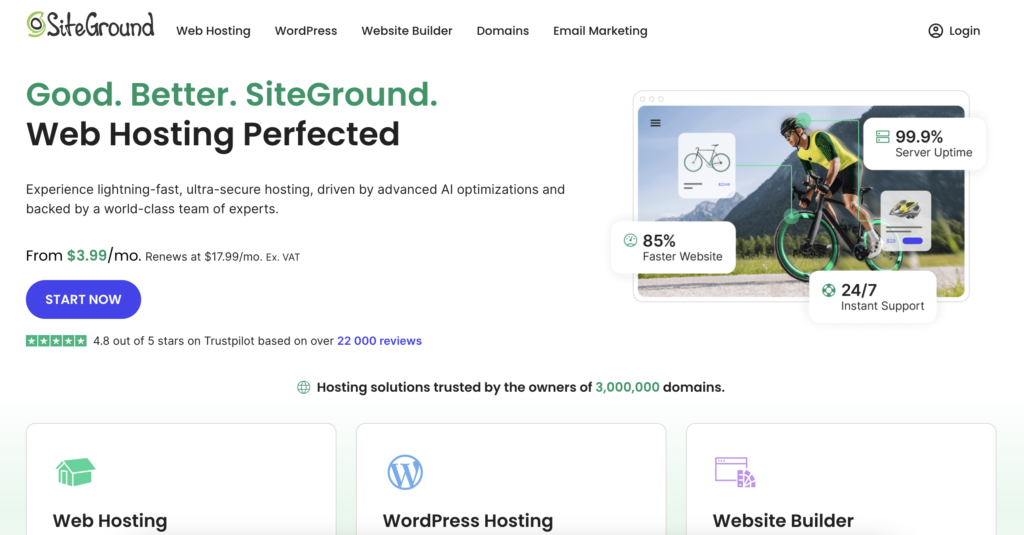Click the lifebuoy icon beside 24/7

click(x=828, y=290)
